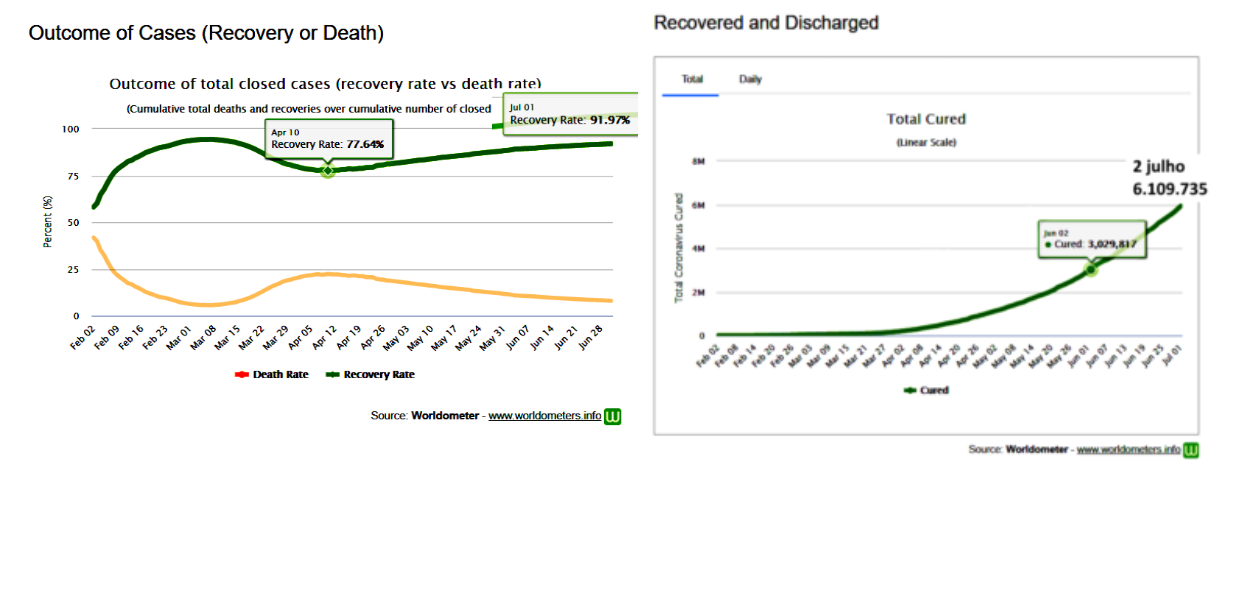This screenshot has height=600, width=1240.
Task: Click the Jun 02 Cured tooltip
Action: click(x=1091, y=238)
